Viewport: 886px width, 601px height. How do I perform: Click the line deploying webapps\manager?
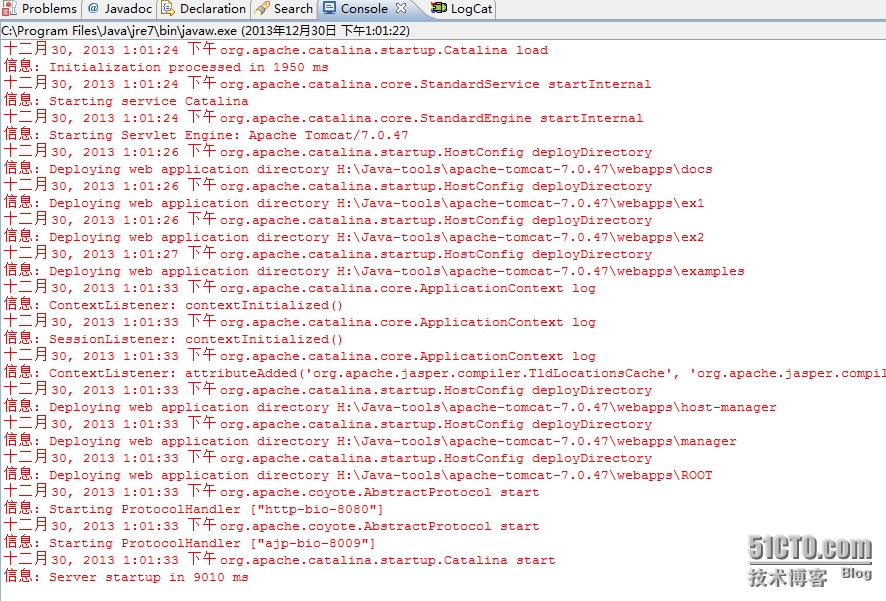tap(370, 440)
